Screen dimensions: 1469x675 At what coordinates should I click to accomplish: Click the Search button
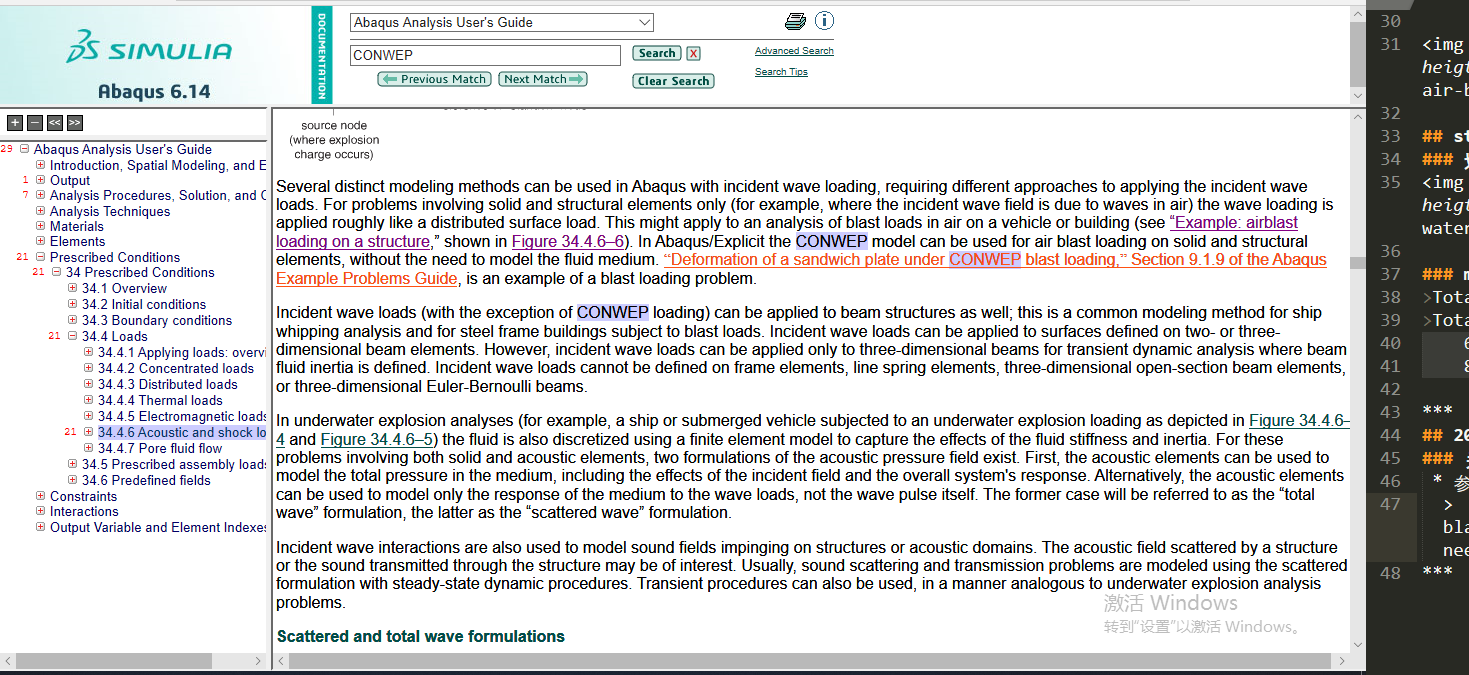point(657,53)
